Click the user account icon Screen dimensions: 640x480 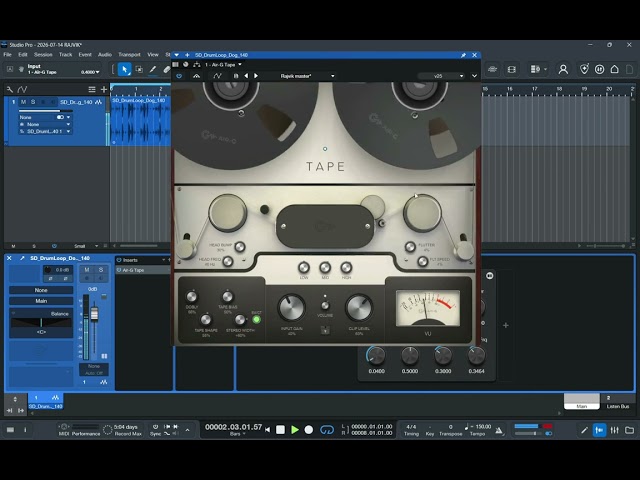[563, 69]
